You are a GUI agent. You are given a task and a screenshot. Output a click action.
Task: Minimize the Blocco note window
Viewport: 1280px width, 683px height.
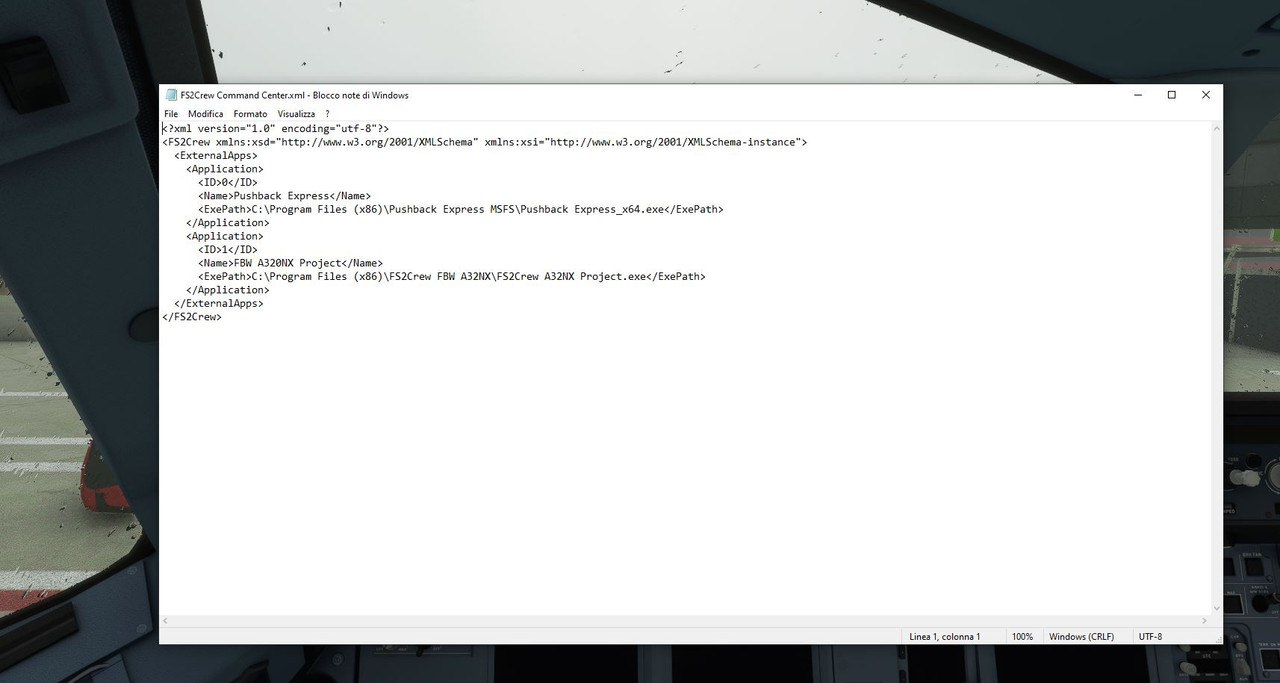1139,95
